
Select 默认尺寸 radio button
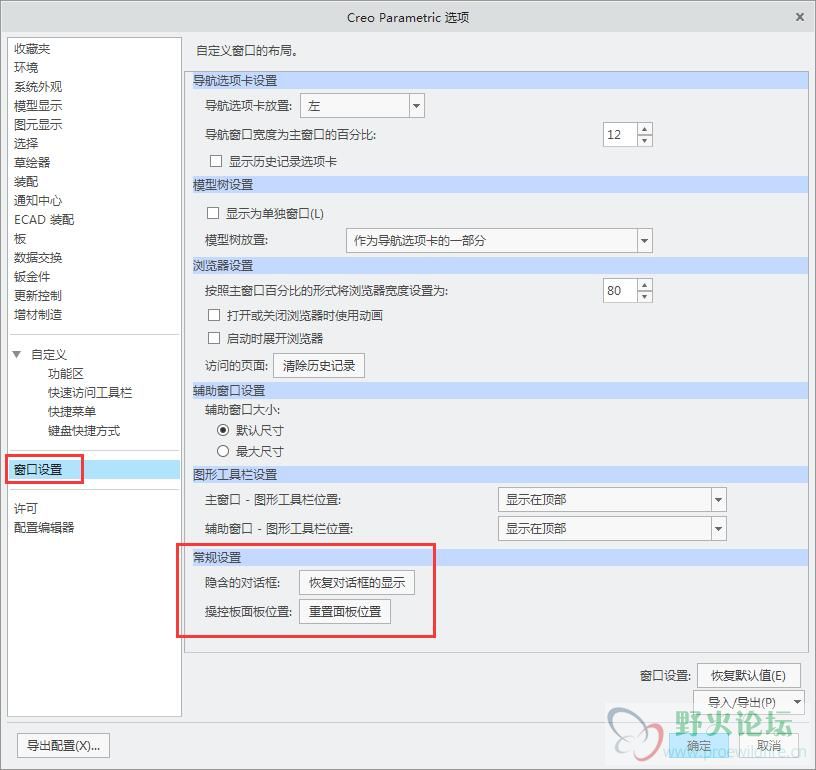tap(223, 430)
